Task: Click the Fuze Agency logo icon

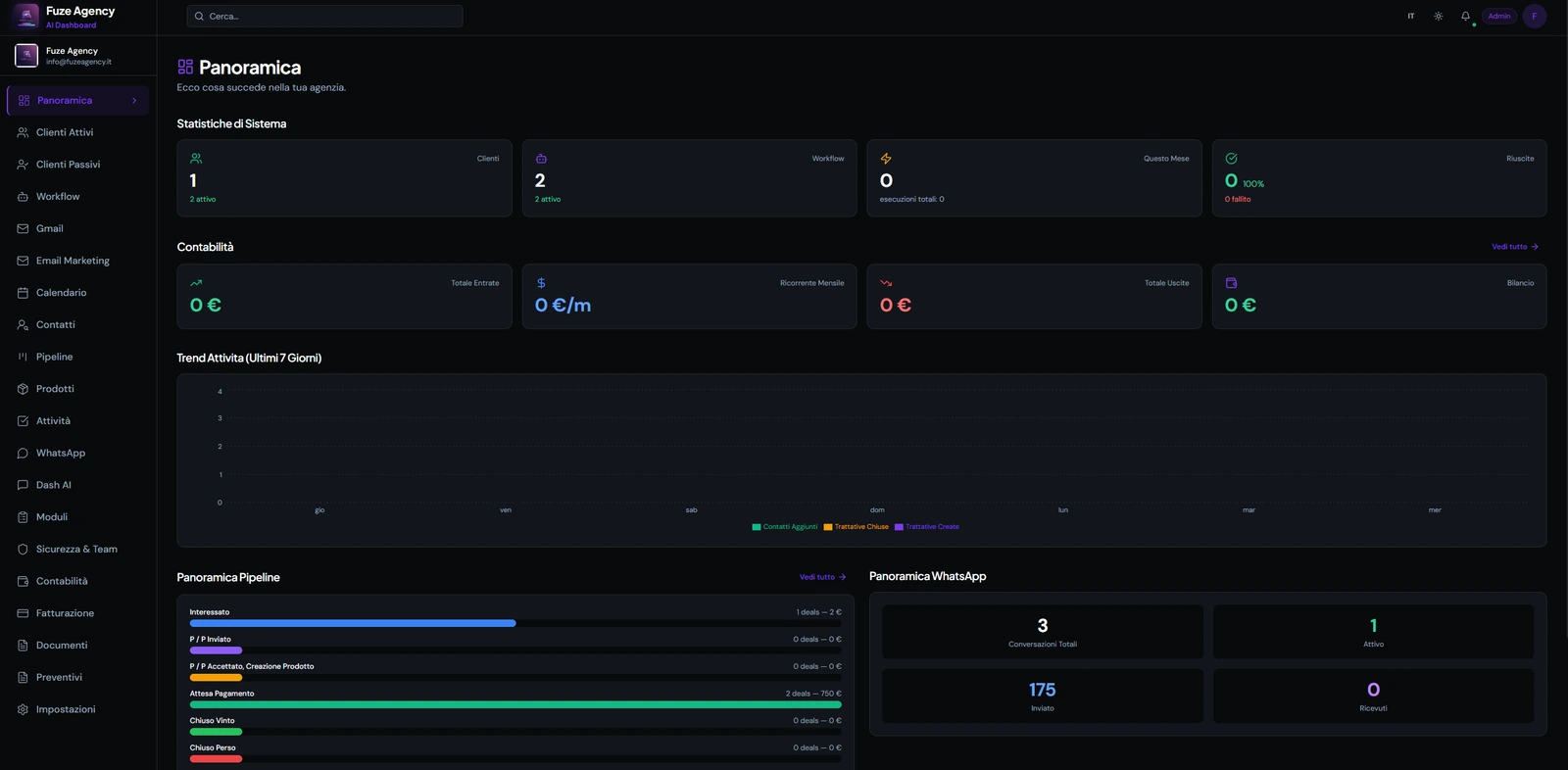Action: pyautogui.click(x=26, y=16)
